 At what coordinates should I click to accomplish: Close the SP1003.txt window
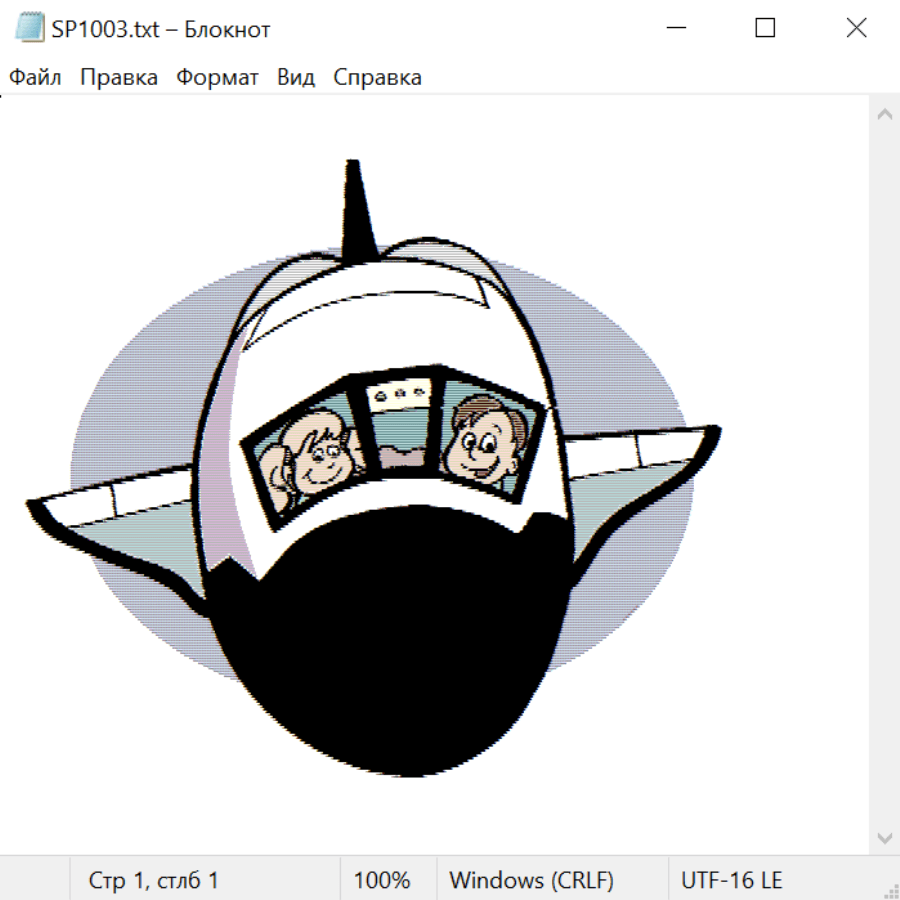(x=856, y=29)
